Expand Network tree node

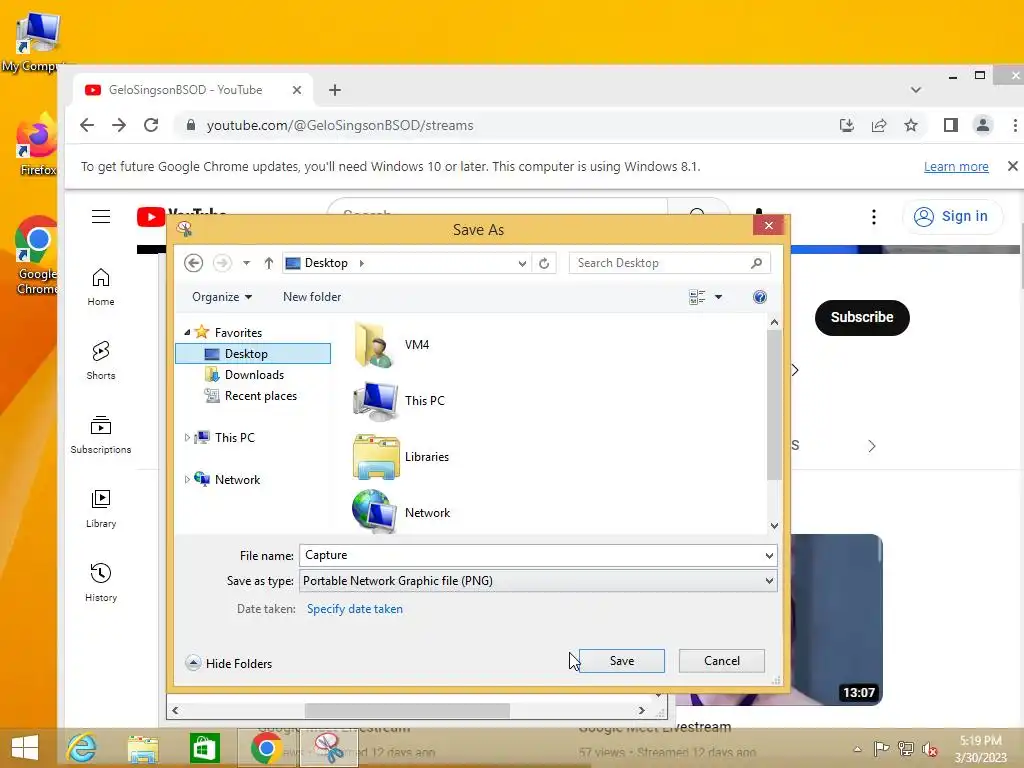pyautogui.click(x=187, y=479)
